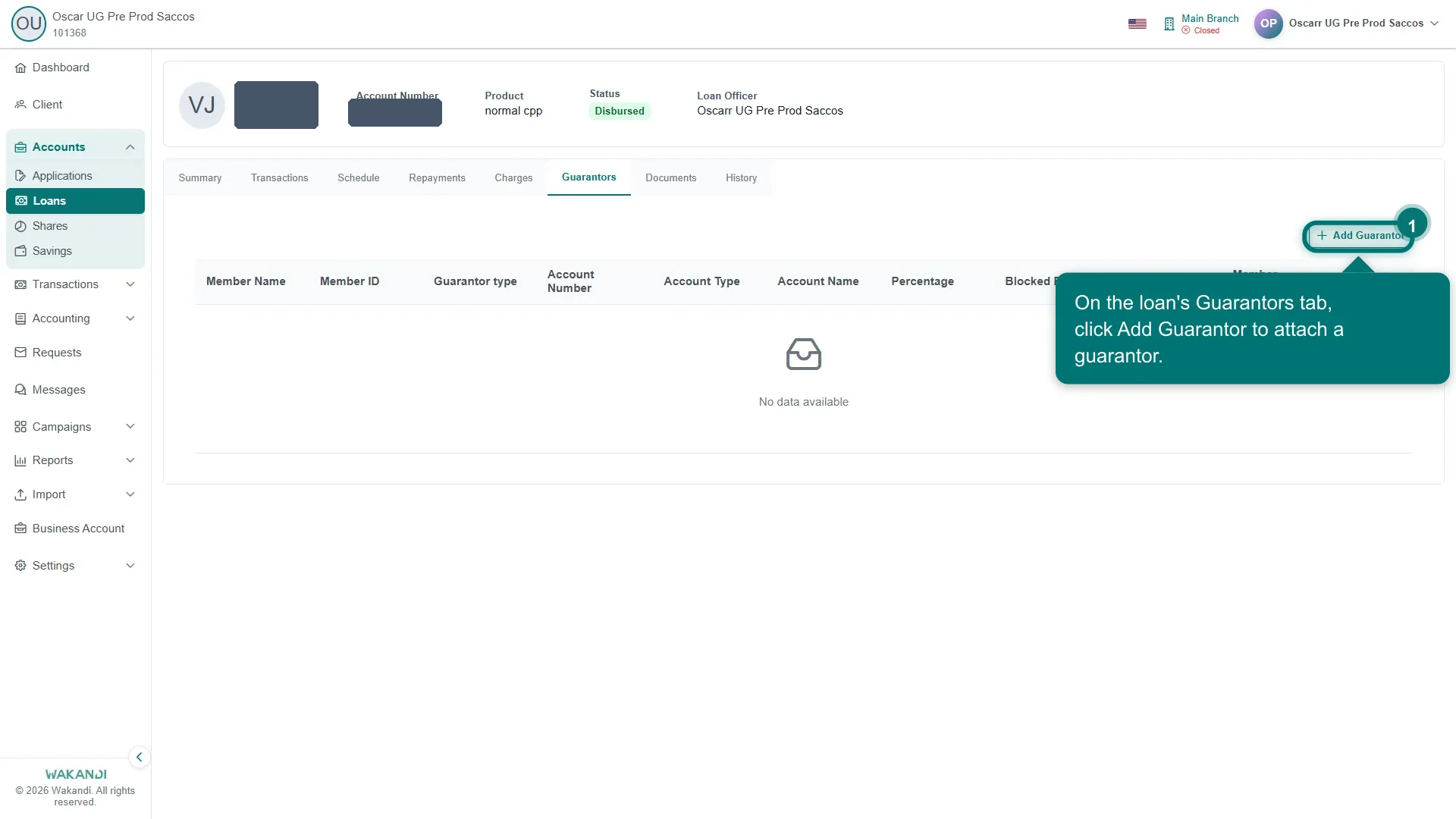Open the History tab
Screen dimensions: 1456x819
[x=742, y=177]
